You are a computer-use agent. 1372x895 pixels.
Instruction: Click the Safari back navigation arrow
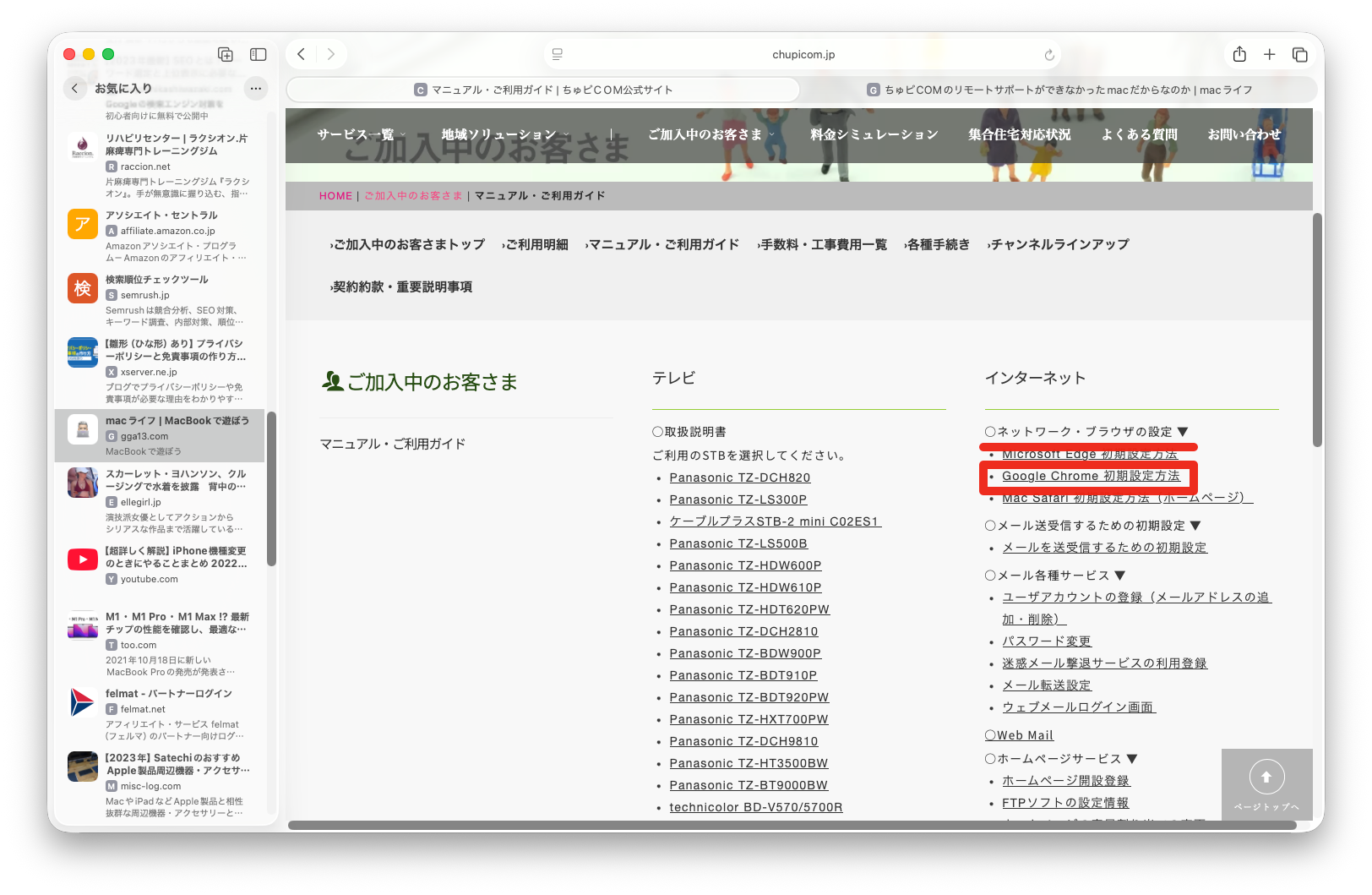click(x=302, y=54)
